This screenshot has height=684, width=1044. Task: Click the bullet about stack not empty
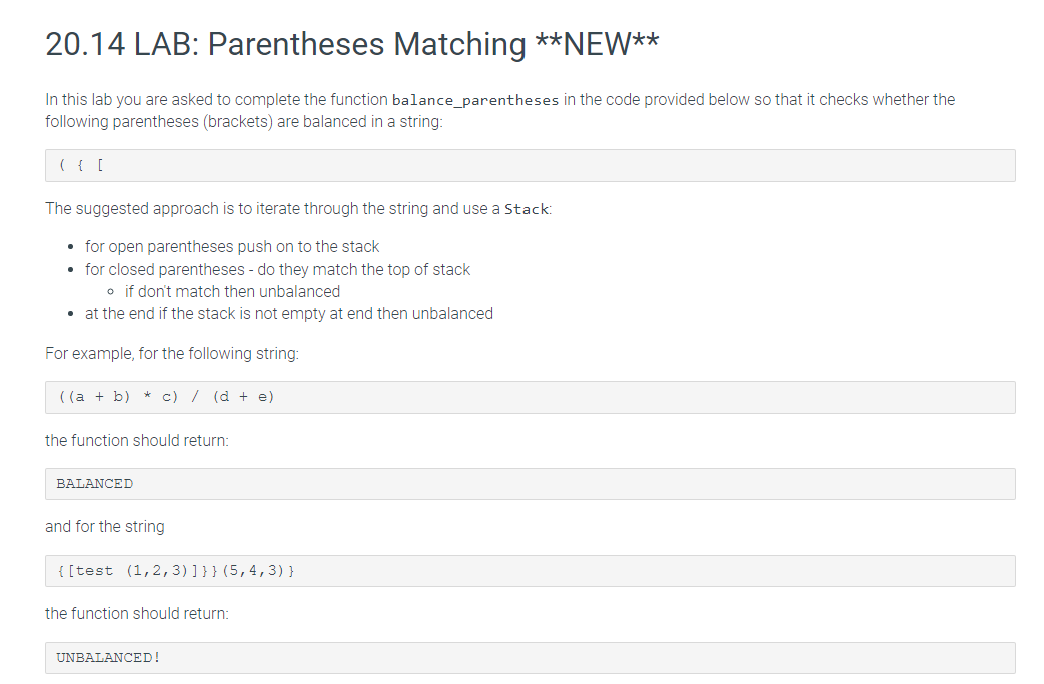288,314
